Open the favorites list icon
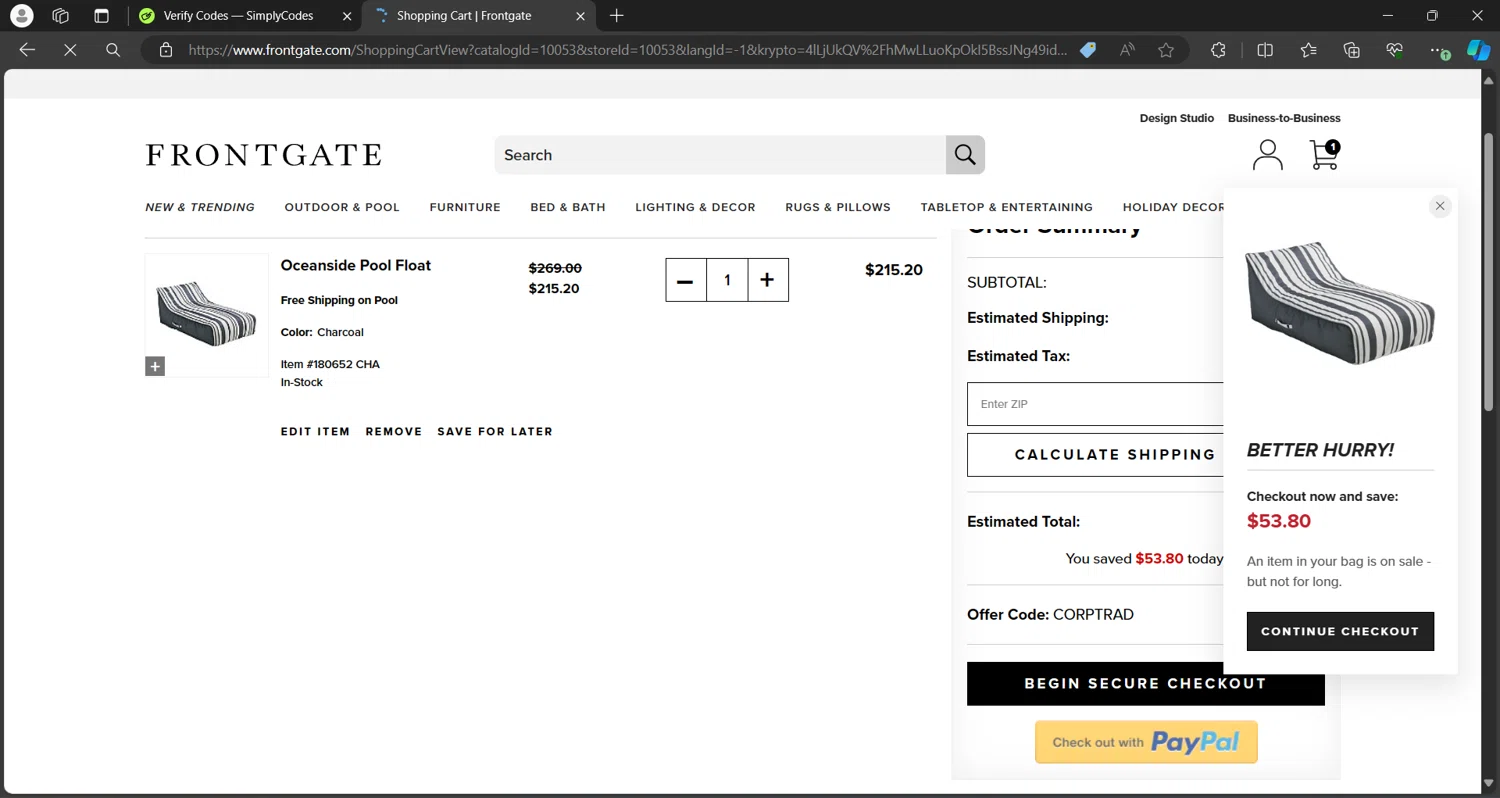The height and width of the screenshot is (798, 1500). pos(1309,50)
